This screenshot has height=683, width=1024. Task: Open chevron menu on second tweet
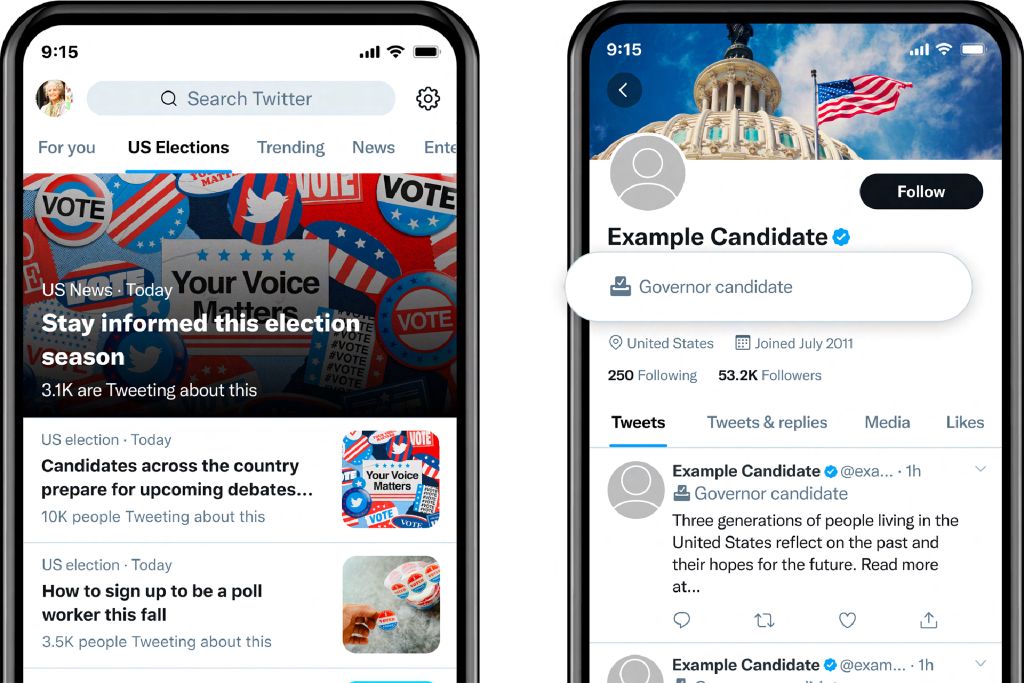point(980,663)
